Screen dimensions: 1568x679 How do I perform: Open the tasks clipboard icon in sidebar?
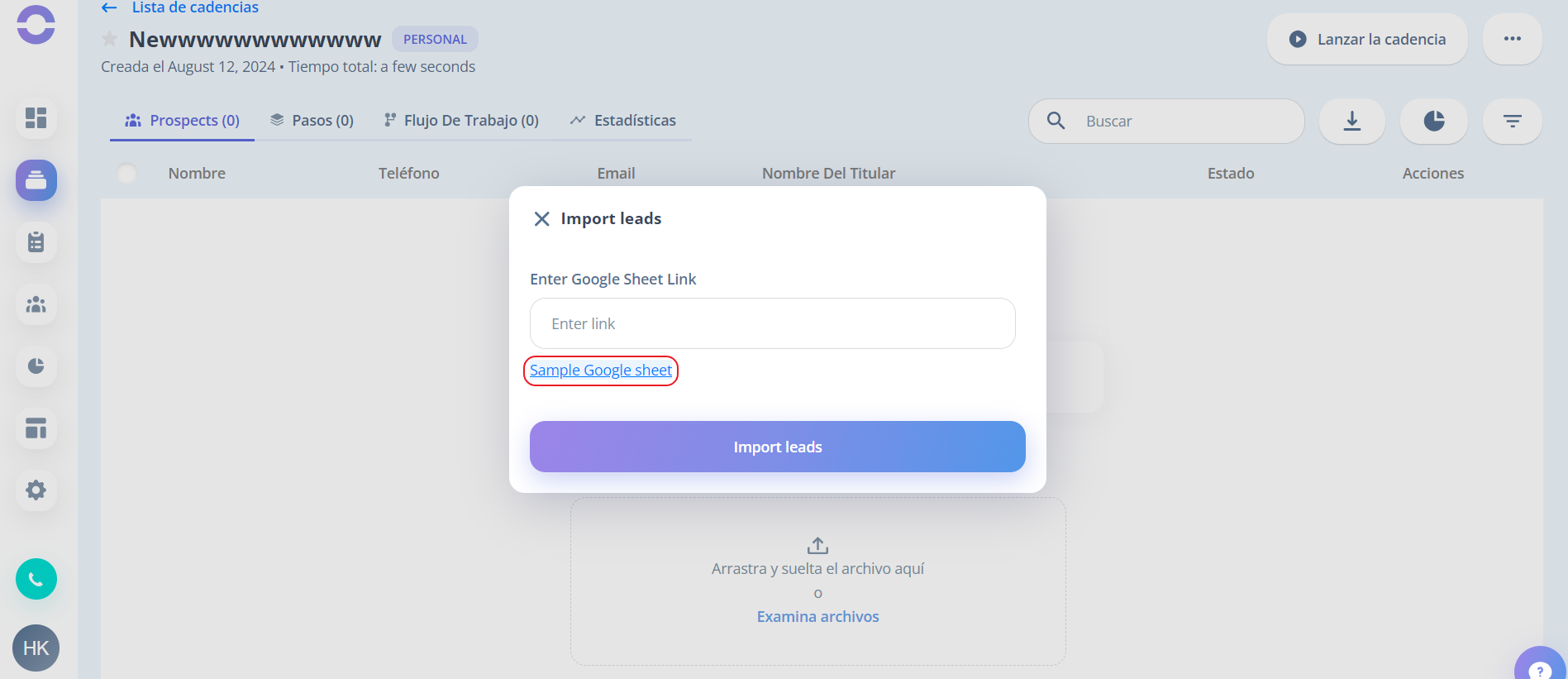(36, 242)
